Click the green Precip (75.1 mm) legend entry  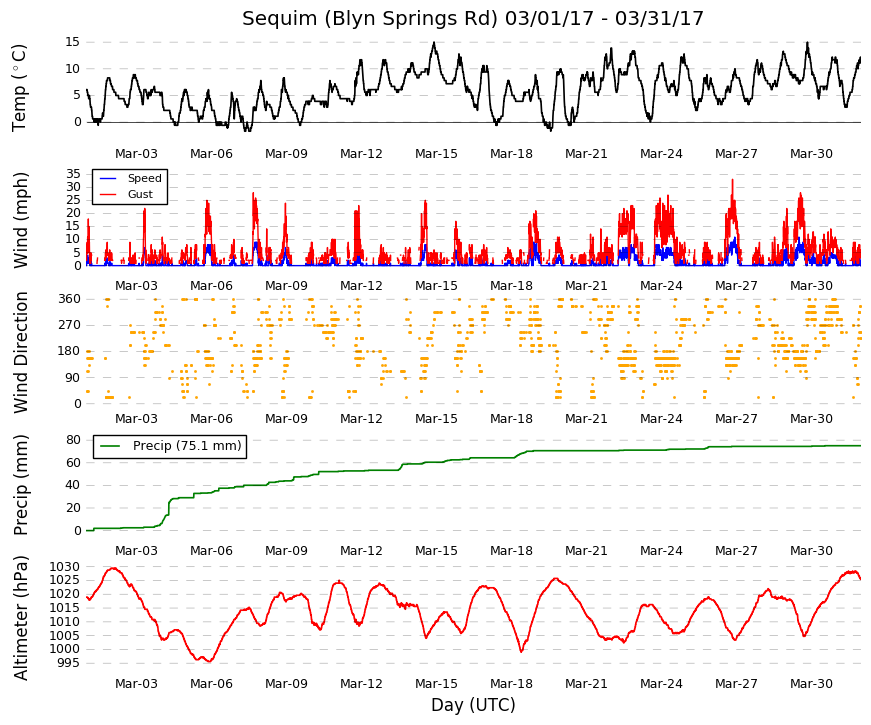(x=170, y=446)
